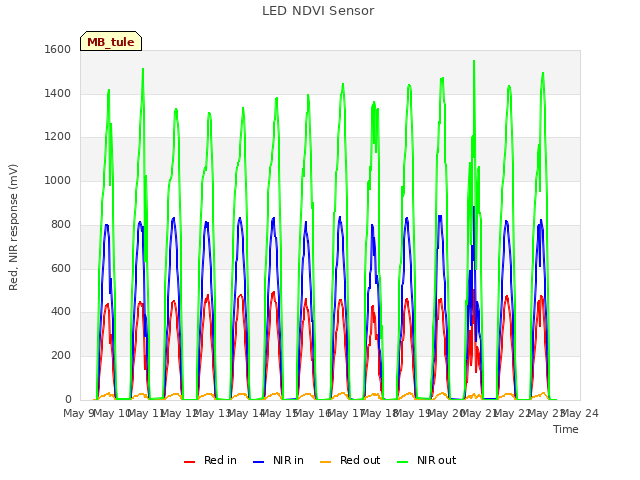Click the 400 y-axis tick value

pos(61,311)
